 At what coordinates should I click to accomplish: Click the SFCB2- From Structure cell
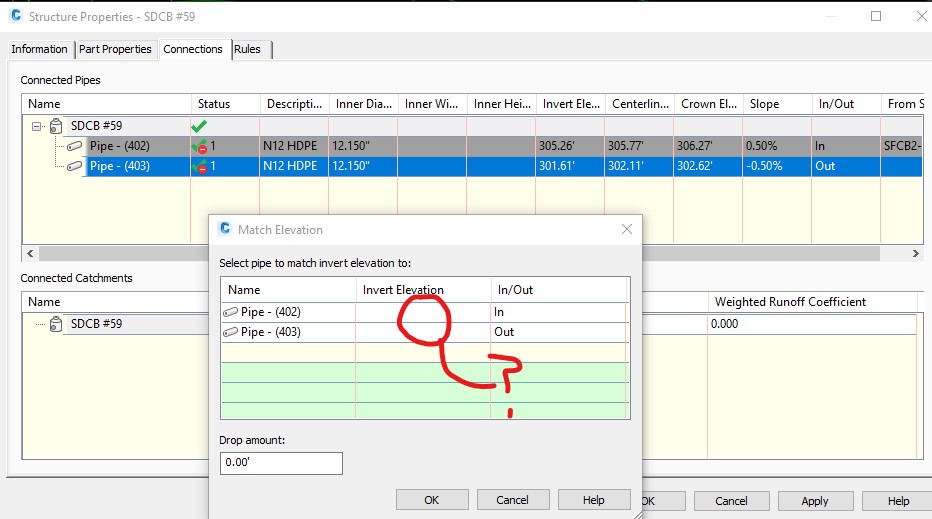902,146
